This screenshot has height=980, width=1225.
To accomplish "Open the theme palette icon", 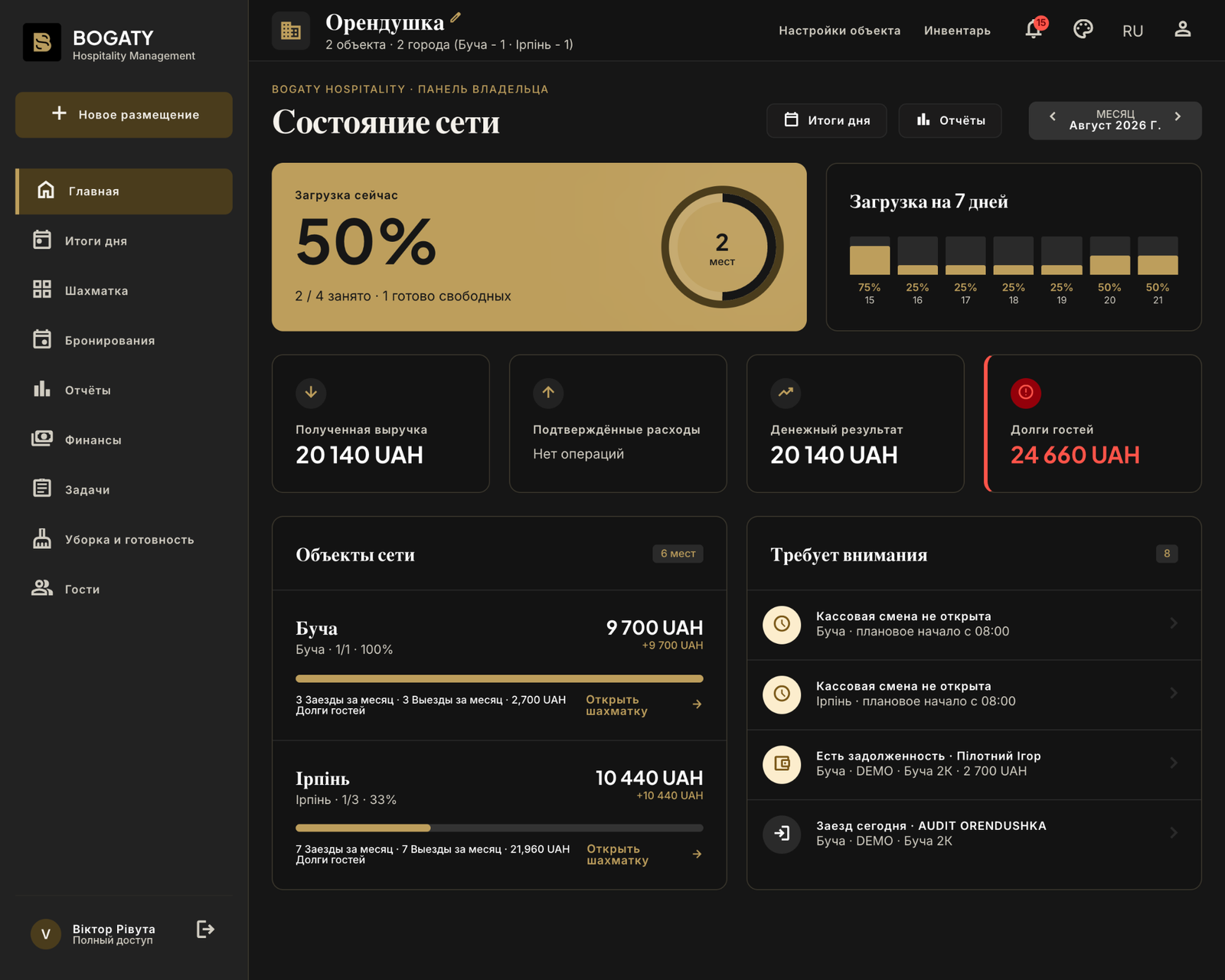I will [x=1083, y=29].
